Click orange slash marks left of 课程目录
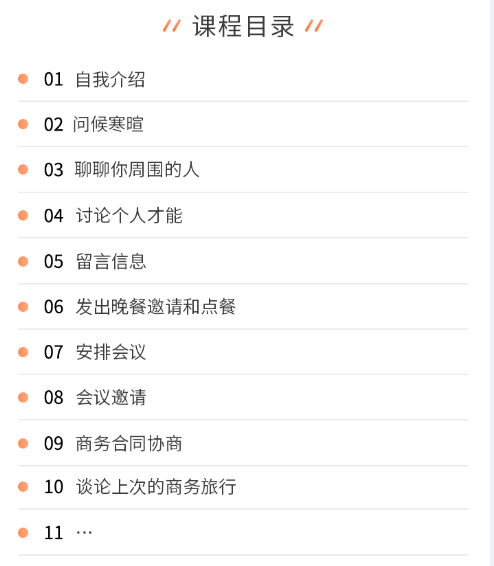This screenshot has width=494, height=566. point(171,26)
